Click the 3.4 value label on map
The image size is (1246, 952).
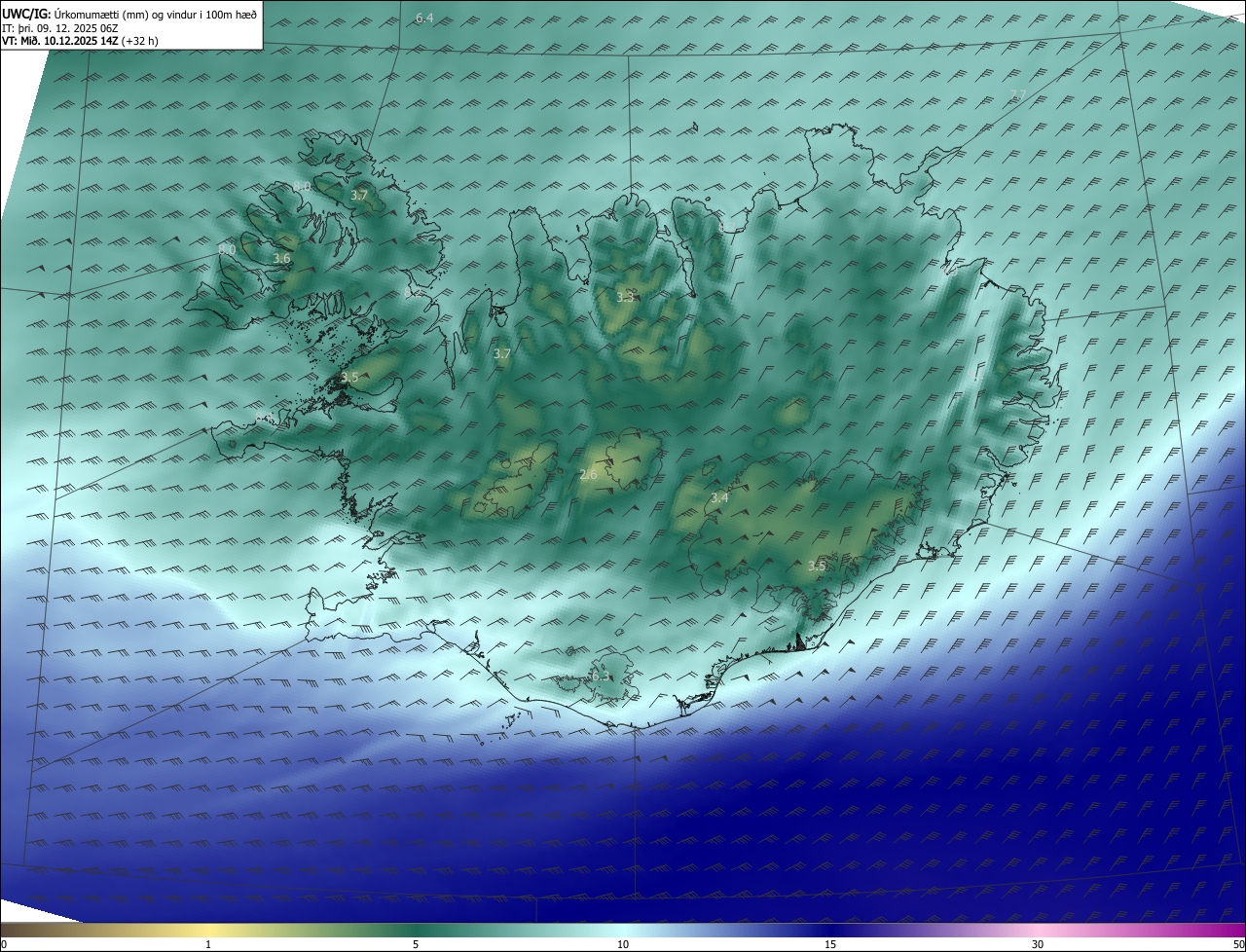[719, 497]
